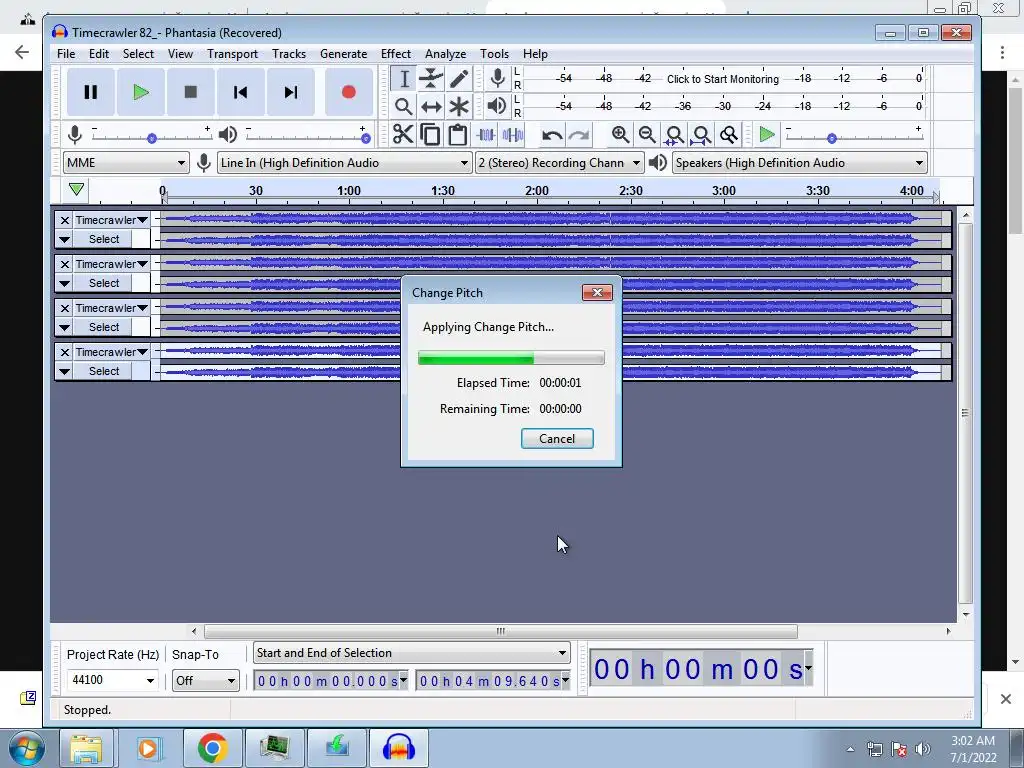Click the selection end time field

coord(492,681)
